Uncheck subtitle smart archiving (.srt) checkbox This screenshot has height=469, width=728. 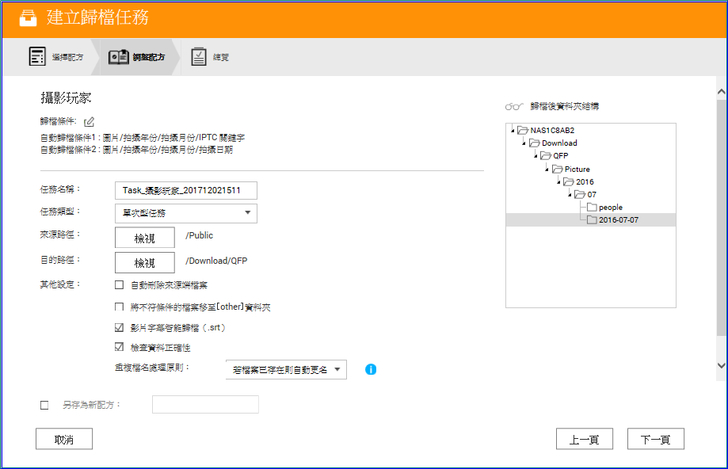tap(119, 328)
